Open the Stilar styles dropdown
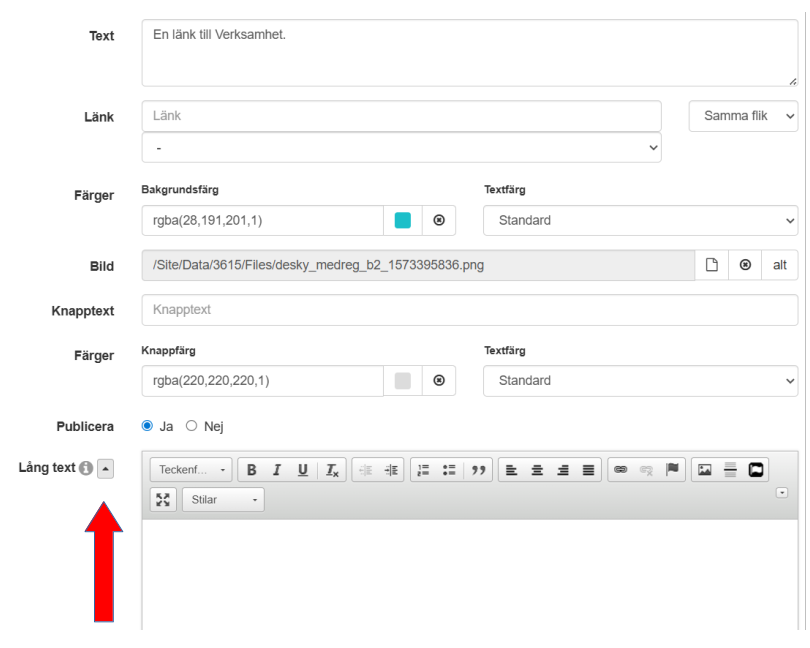Image resolution: width=810 pixels, height=648 pixels. pos(223,498)
